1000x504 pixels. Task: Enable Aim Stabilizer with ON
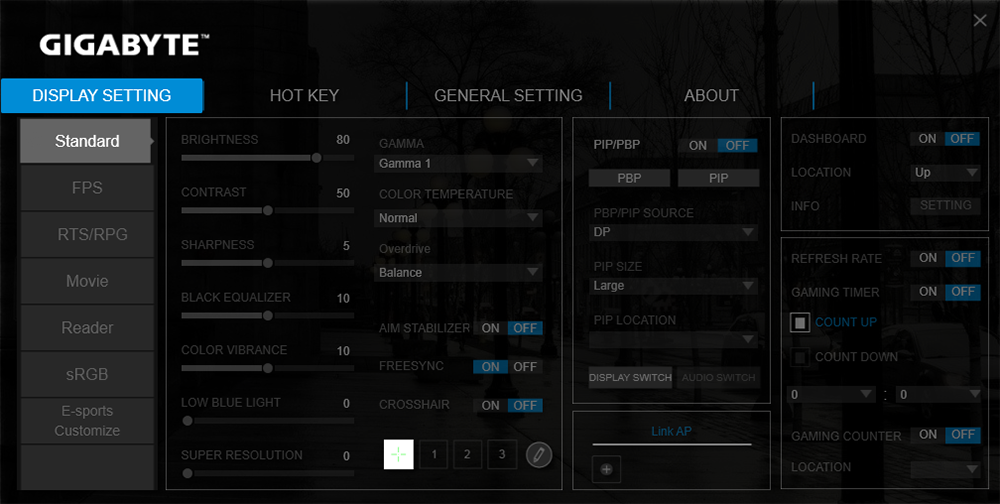(490, 328)
